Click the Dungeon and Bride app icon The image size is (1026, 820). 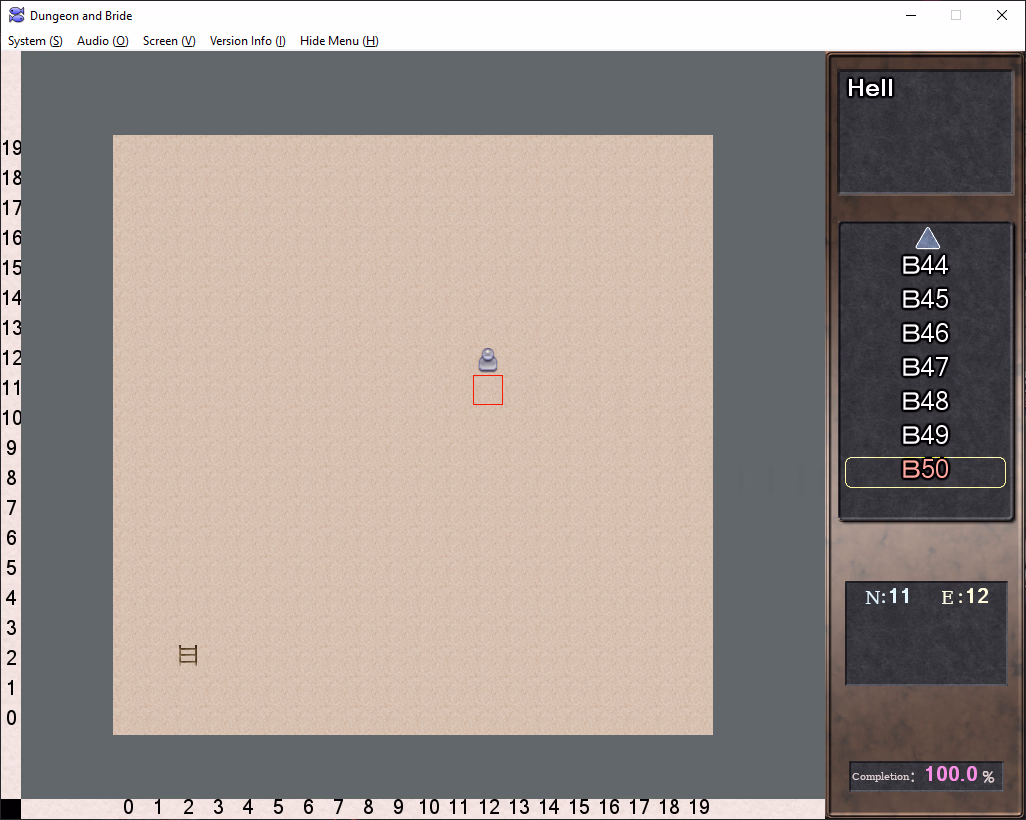click(x=17, y=16)
